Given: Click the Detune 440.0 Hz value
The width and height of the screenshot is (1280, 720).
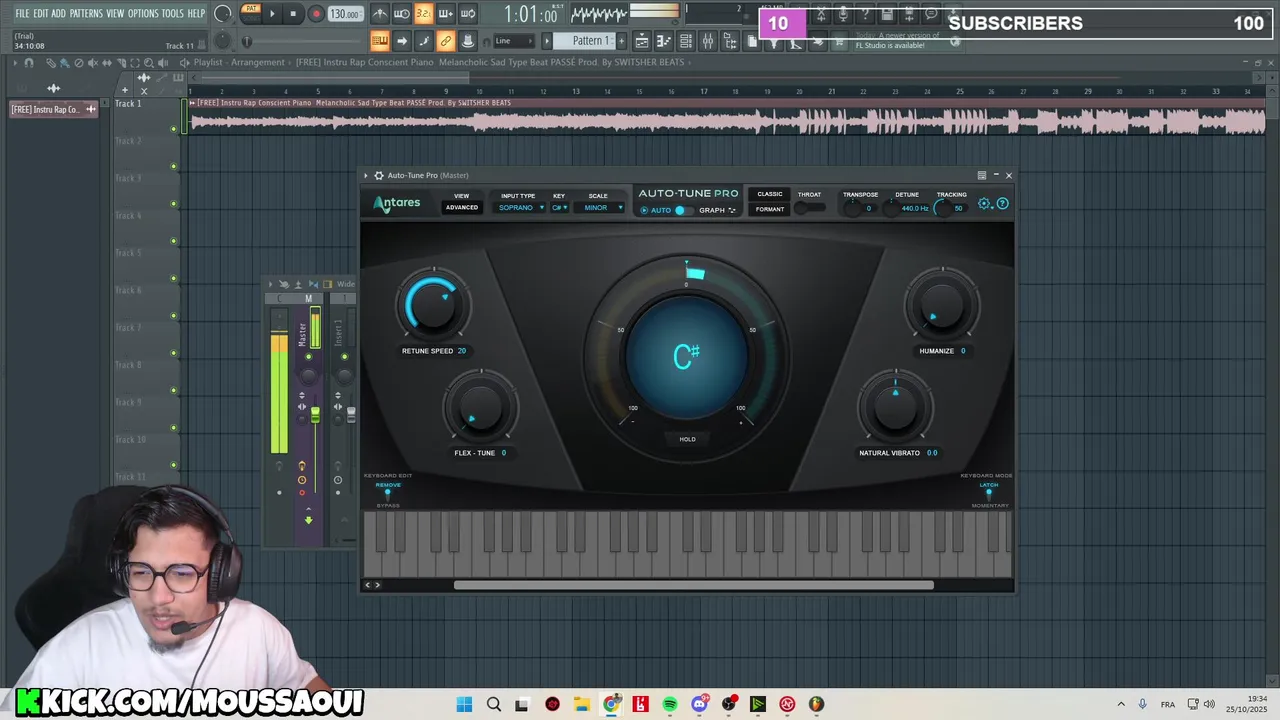Looking at the screenshot, I should [x=914, y=208].
